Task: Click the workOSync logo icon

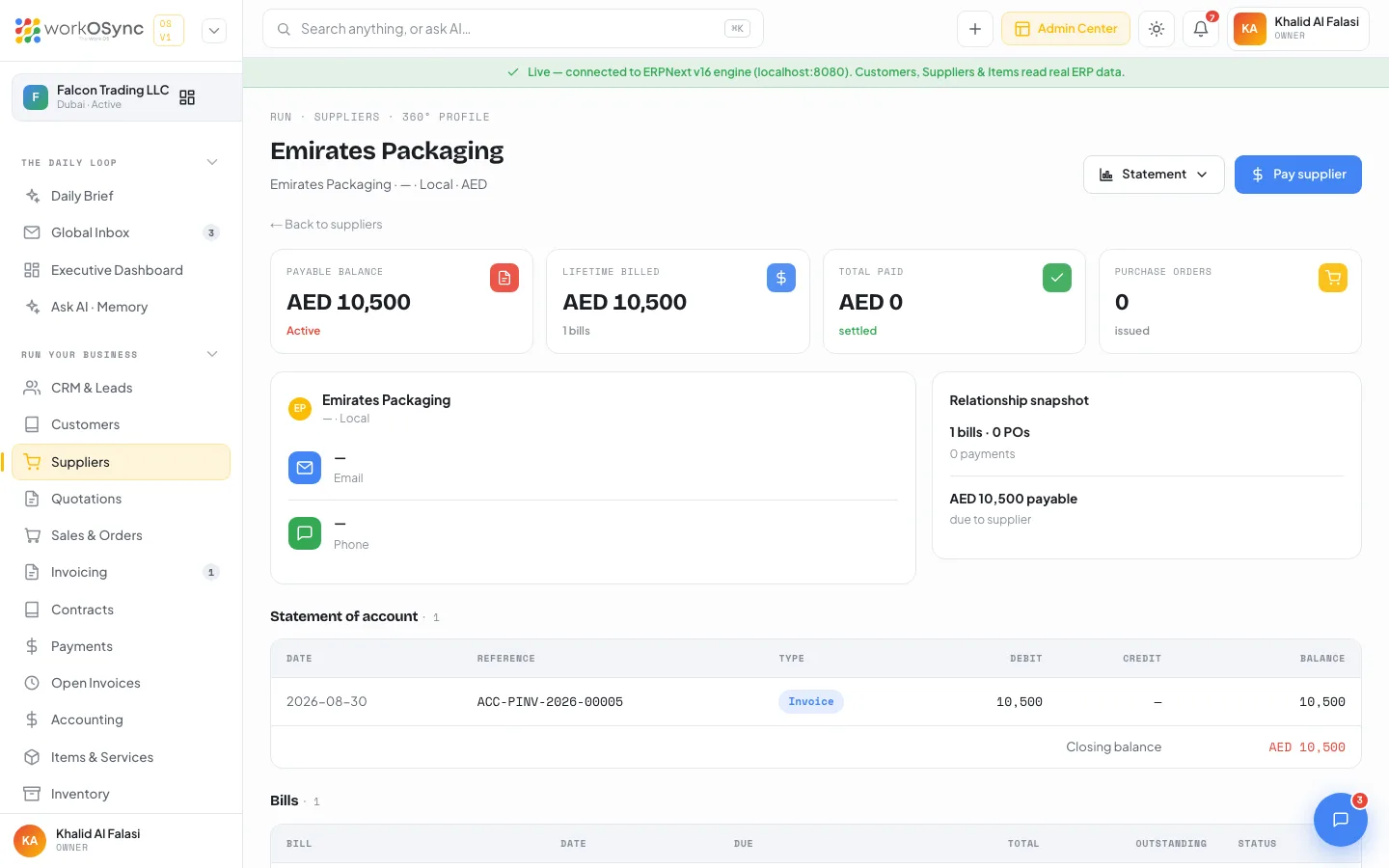Action: [x=28, y=30]
